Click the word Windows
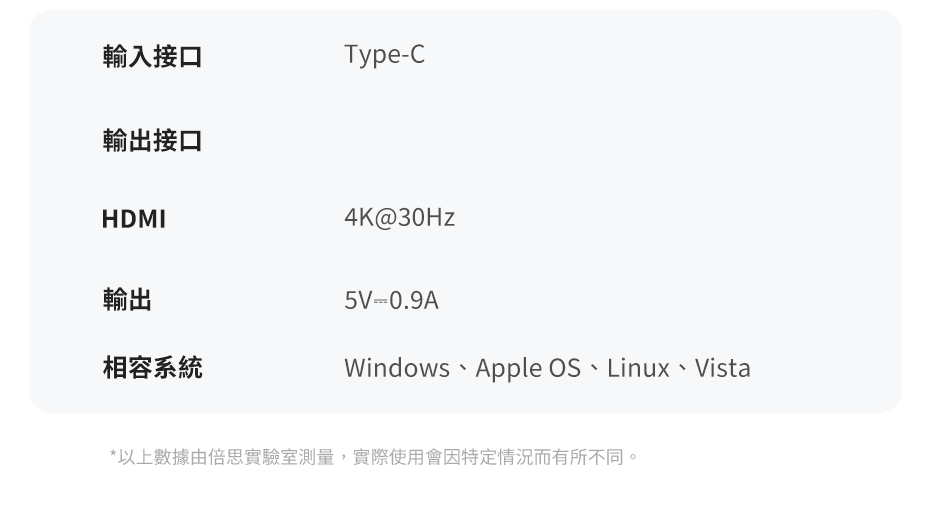This screenshot has height=508, width=930. [396, 368]
